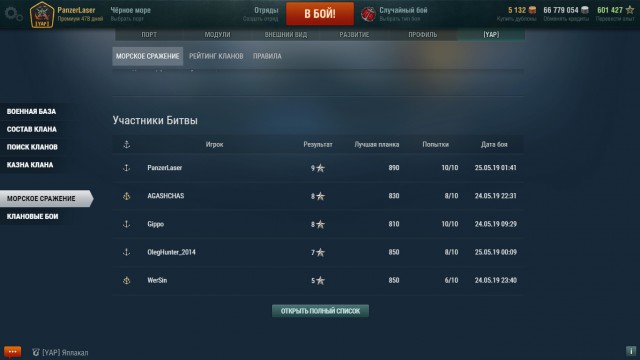Click Открыть полный список button
The width and height of the screenshot is (640, 360).
click(320, 311)
